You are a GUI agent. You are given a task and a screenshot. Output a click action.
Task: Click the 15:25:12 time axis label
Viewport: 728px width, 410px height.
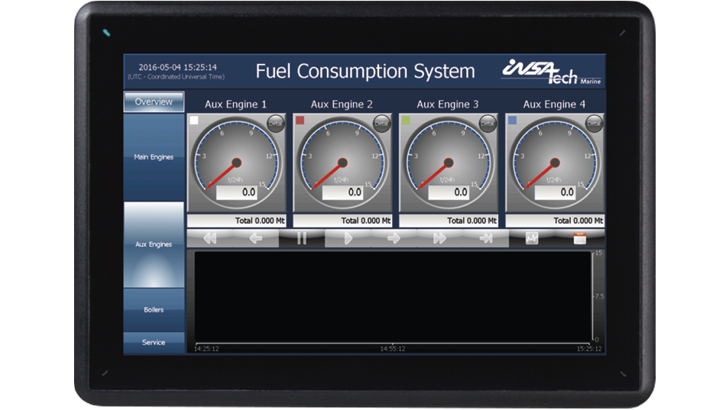click(589, 349)
